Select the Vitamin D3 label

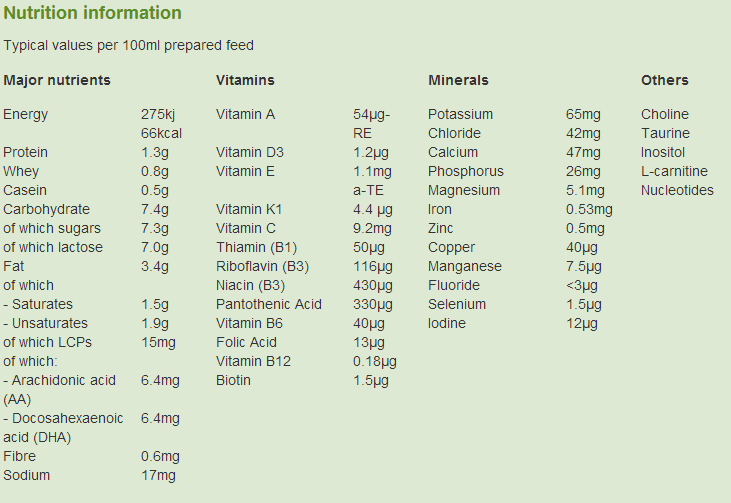click(250, 153)
